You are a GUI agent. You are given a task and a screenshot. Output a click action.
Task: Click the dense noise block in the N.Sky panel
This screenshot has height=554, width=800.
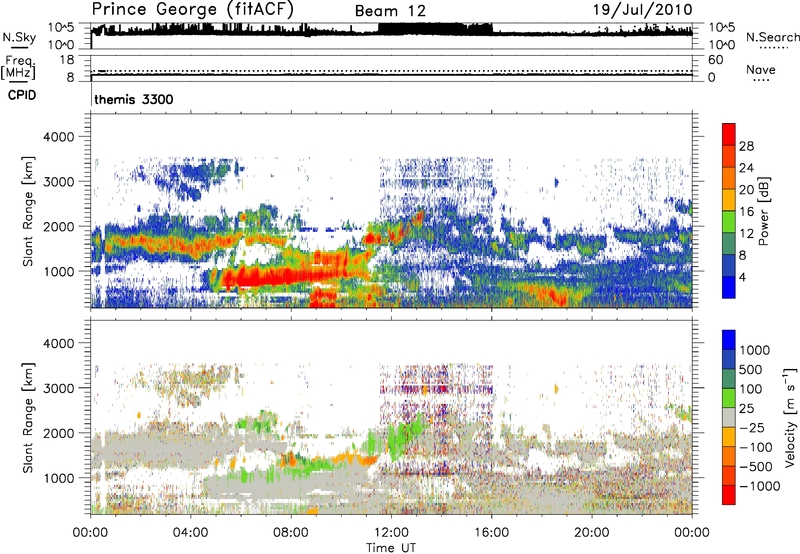click(x=435, y=29)
